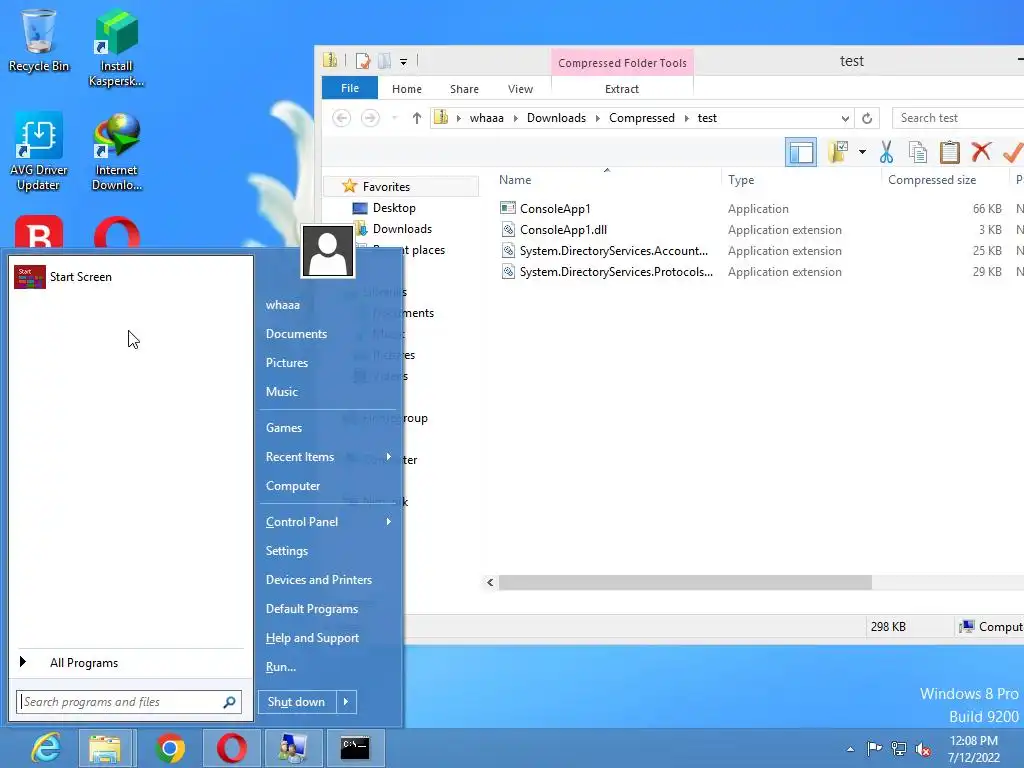The height and width of the screenshot is (768, 1024).
Task: Click the Properties quick access icon
Action: pos(362,61)
